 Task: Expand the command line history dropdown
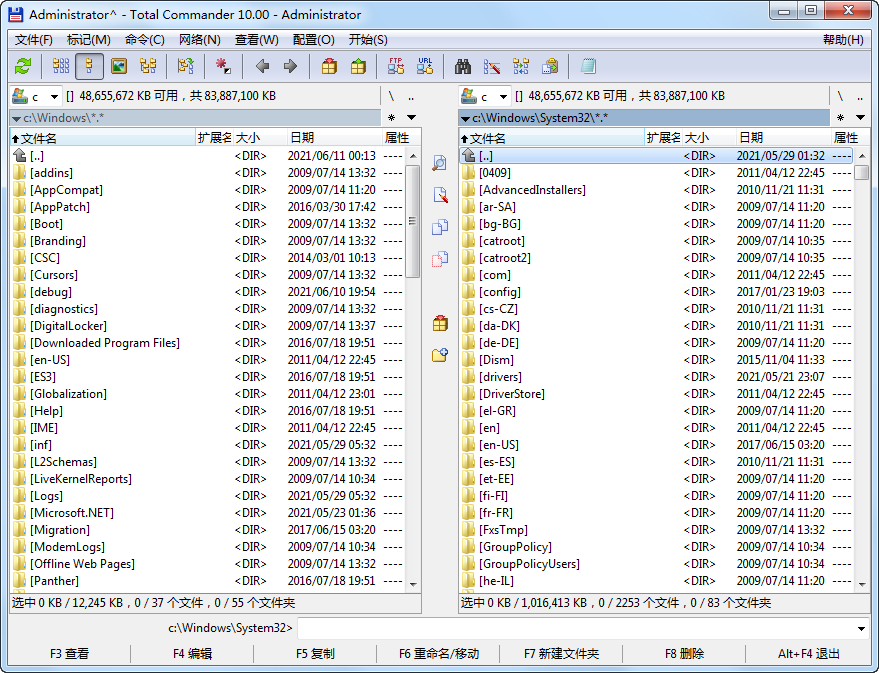pos(862,629)
